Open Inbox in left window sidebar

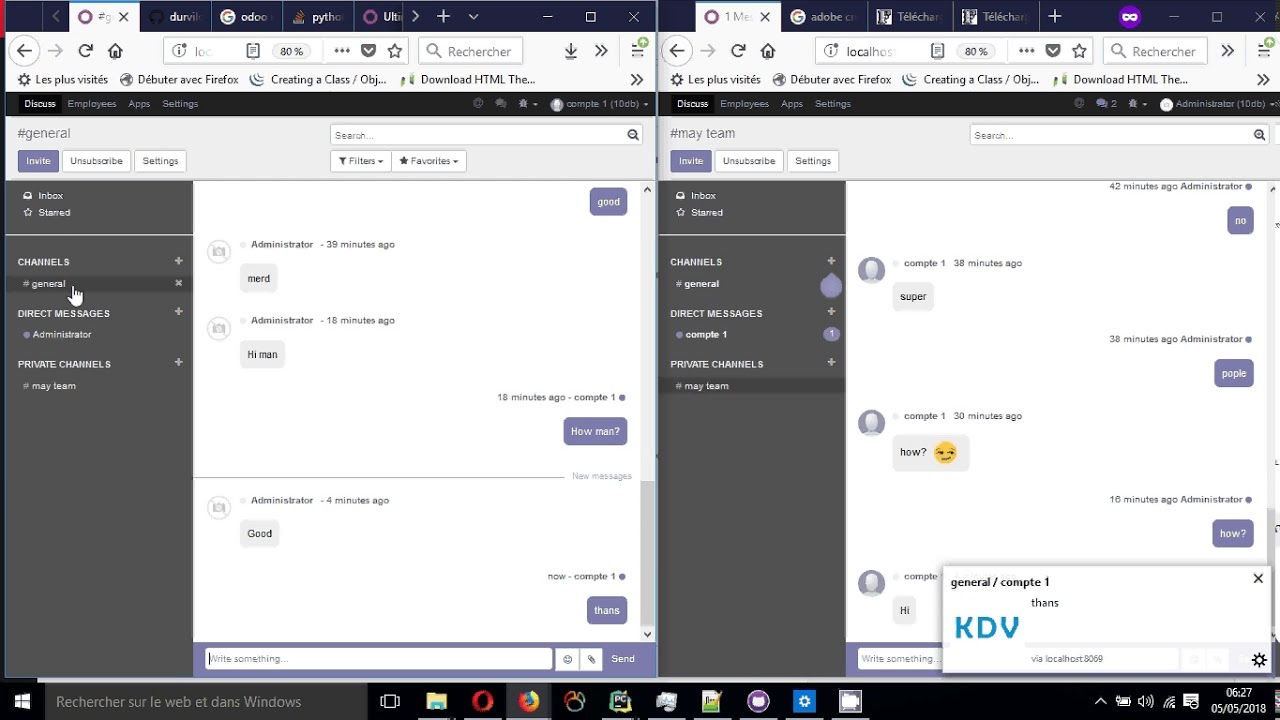pyautogui.click(x=50, y=196)
